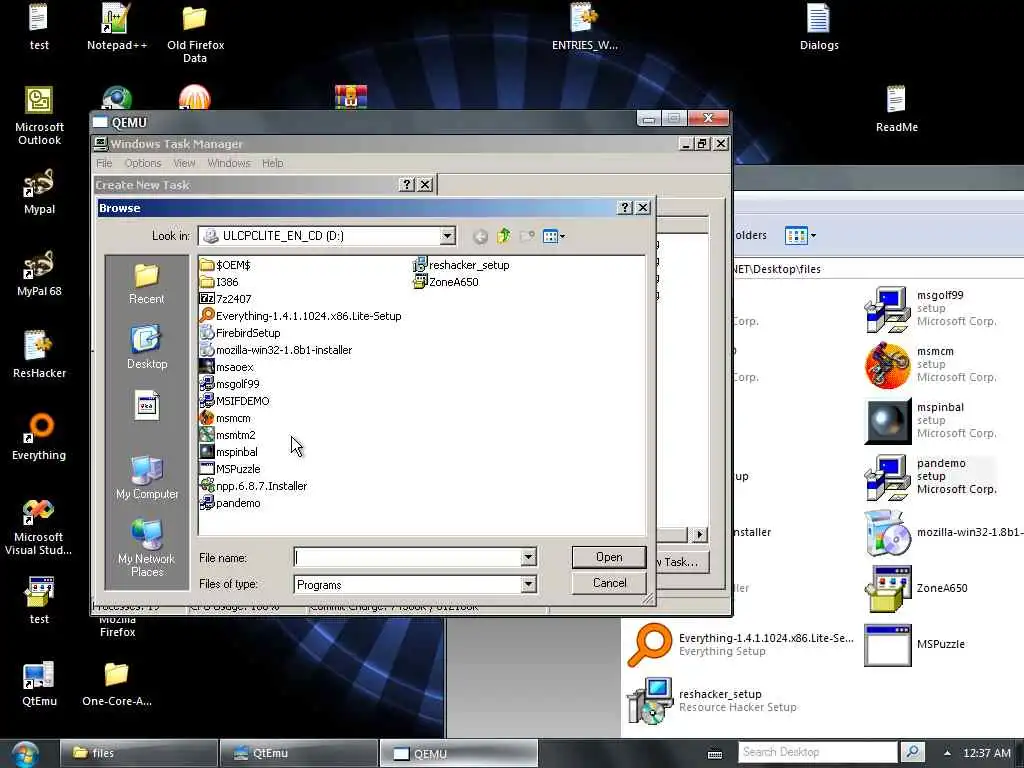Open Task Manager Options menu

tap(142, 163)
